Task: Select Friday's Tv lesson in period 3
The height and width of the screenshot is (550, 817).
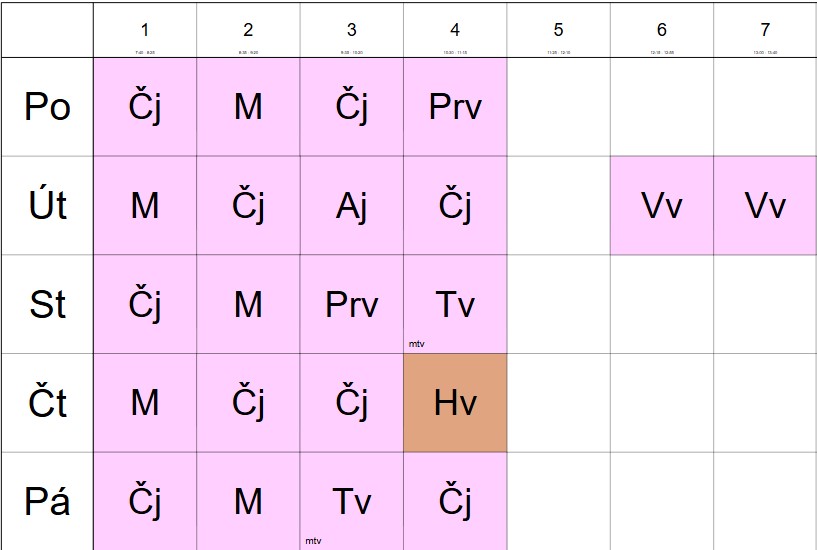Action: (x=352, y=501)
